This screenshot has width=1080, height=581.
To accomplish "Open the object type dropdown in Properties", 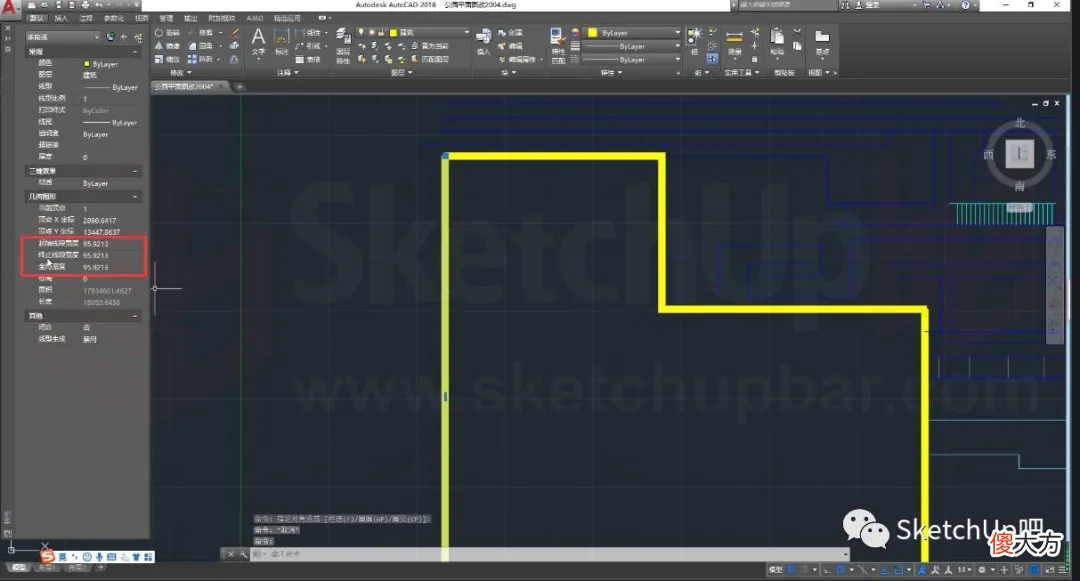I will 63,37.
